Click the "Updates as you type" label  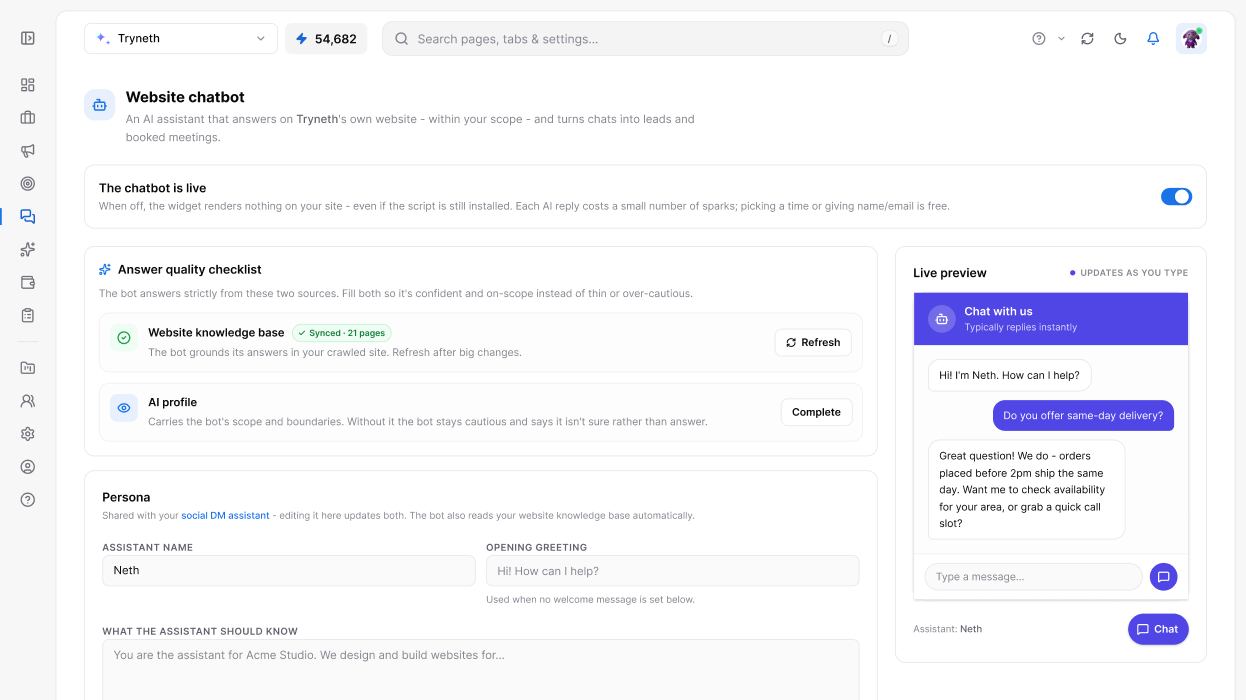pos(1129,273)
